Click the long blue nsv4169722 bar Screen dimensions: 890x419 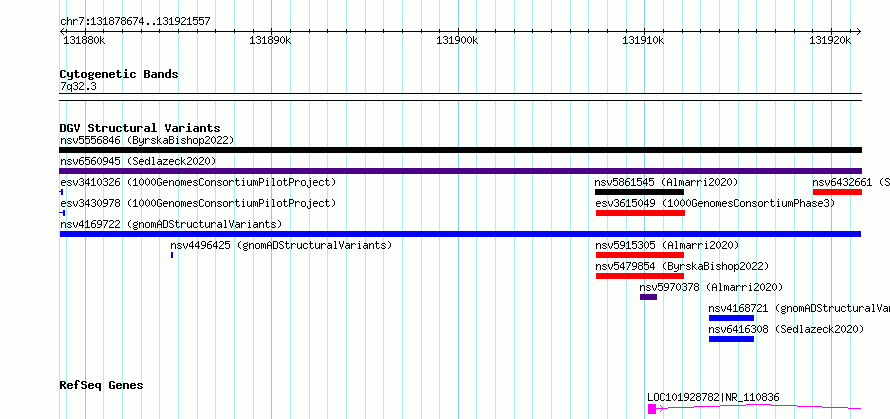pos(460,234)
